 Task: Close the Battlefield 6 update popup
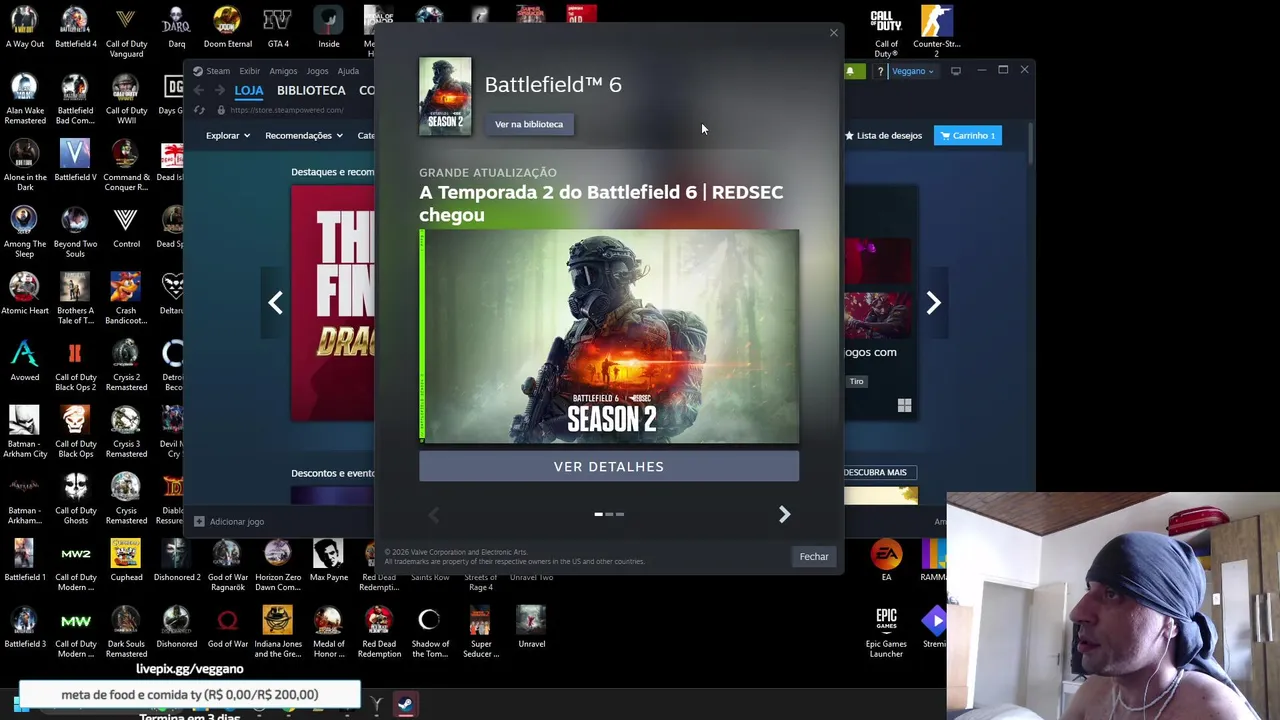[x=833, y=33]
